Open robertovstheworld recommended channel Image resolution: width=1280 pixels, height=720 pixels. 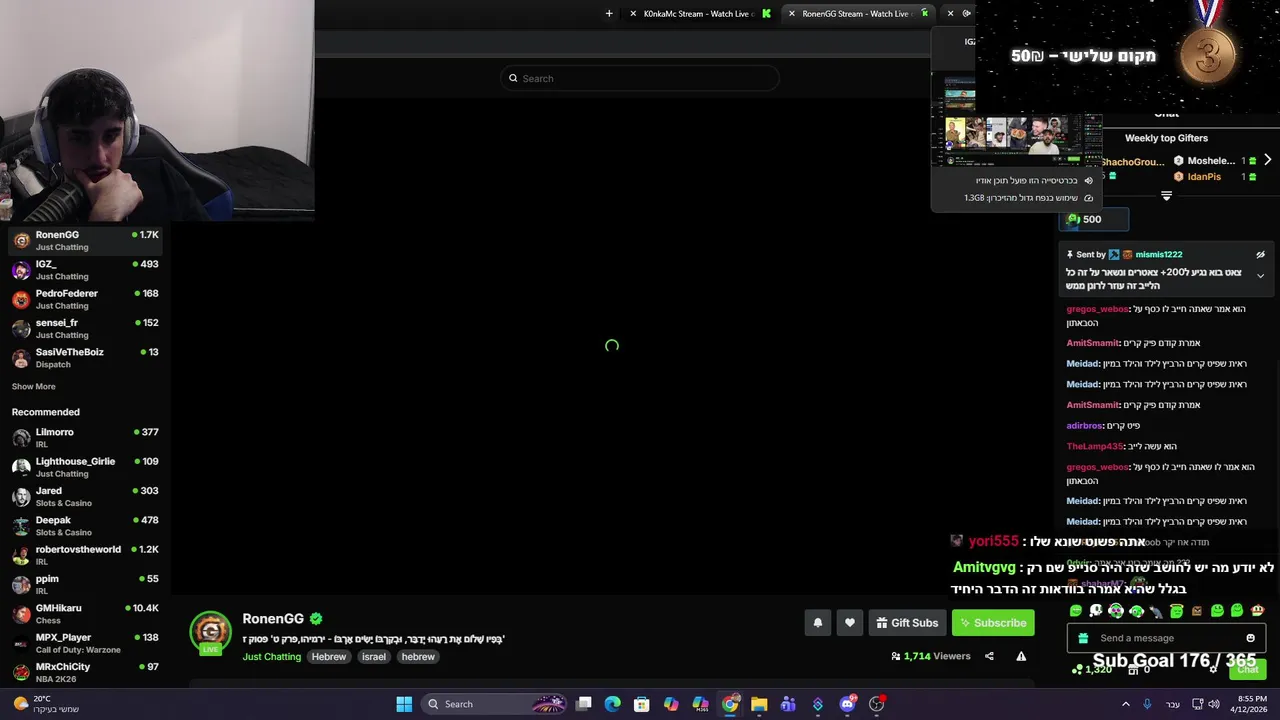(x=85, y=555)
